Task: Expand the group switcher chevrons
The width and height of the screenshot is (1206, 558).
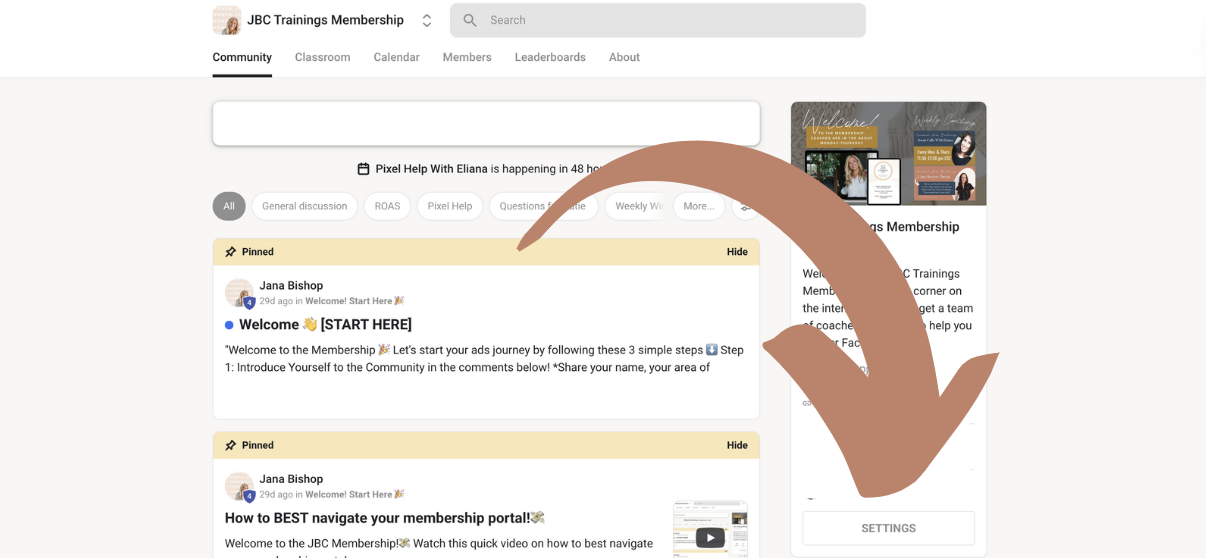Action: point(427,20)
